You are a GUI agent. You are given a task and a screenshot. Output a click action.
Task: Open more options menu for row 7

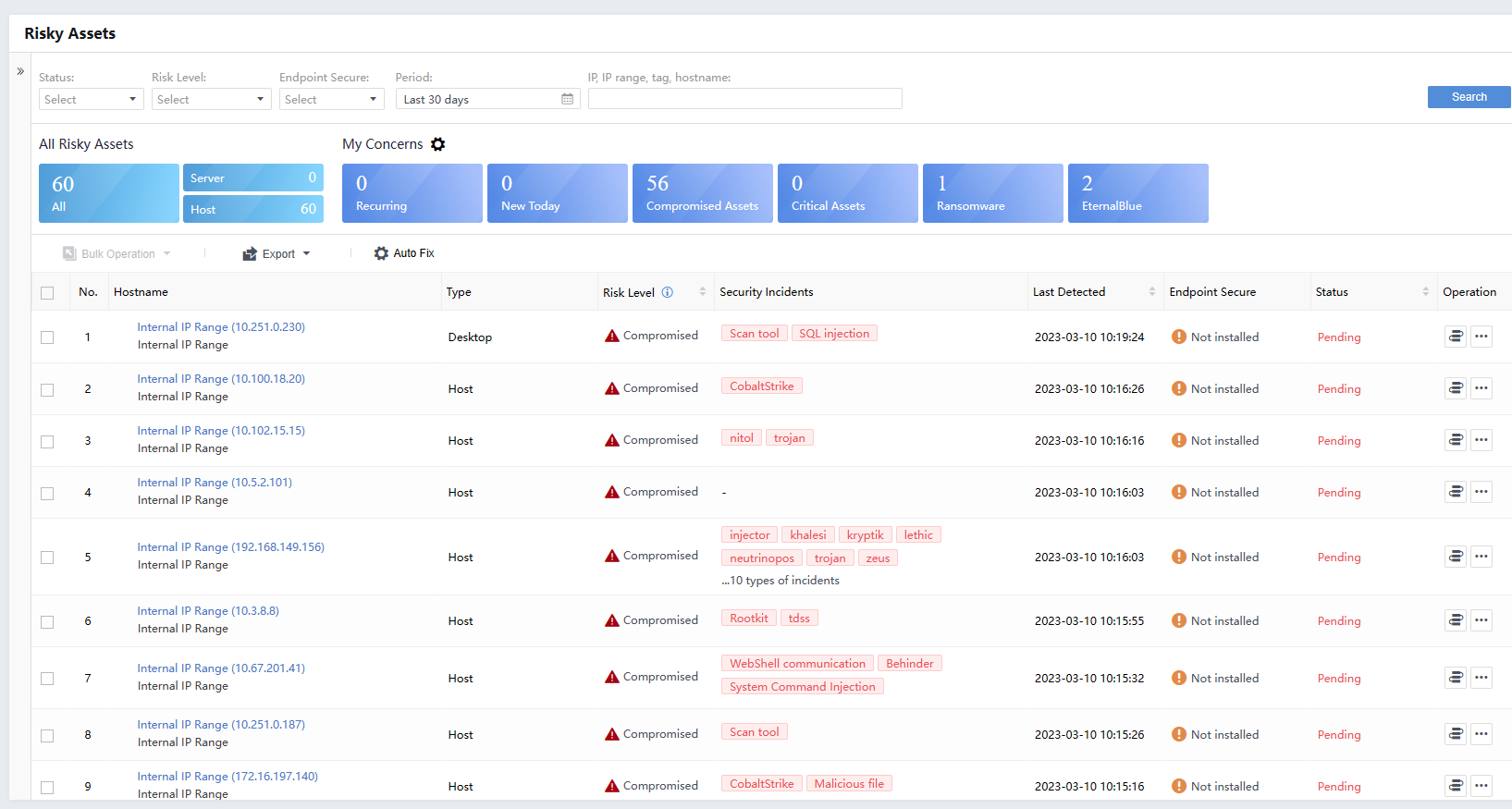(1481, 678)
